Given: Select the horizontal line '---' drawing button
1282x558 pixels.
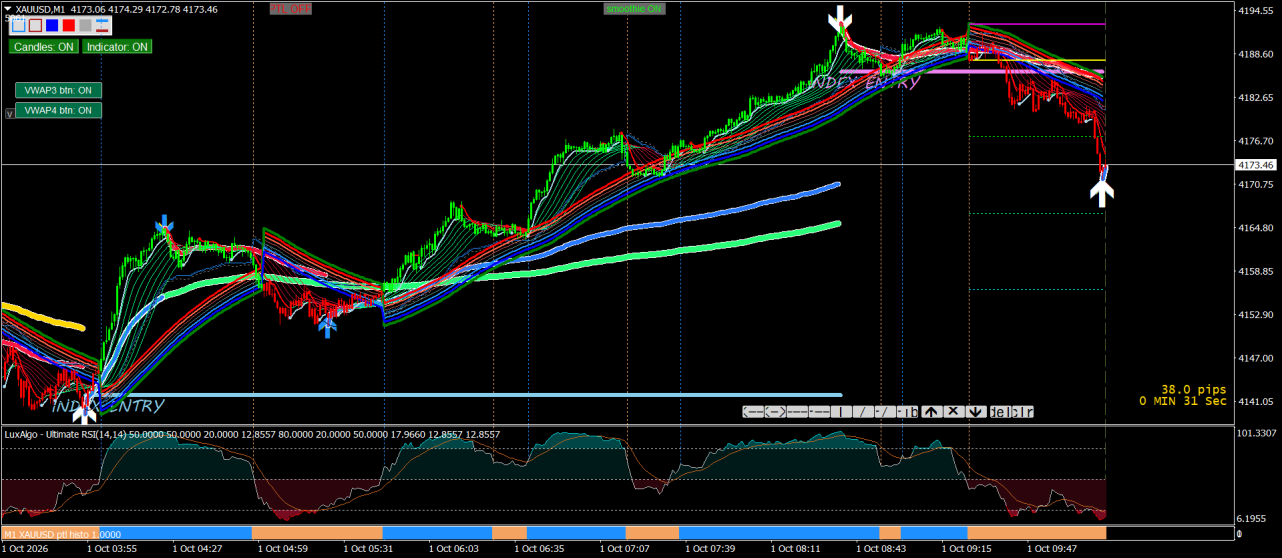Looking at the screenshot, I should point(797,412).
